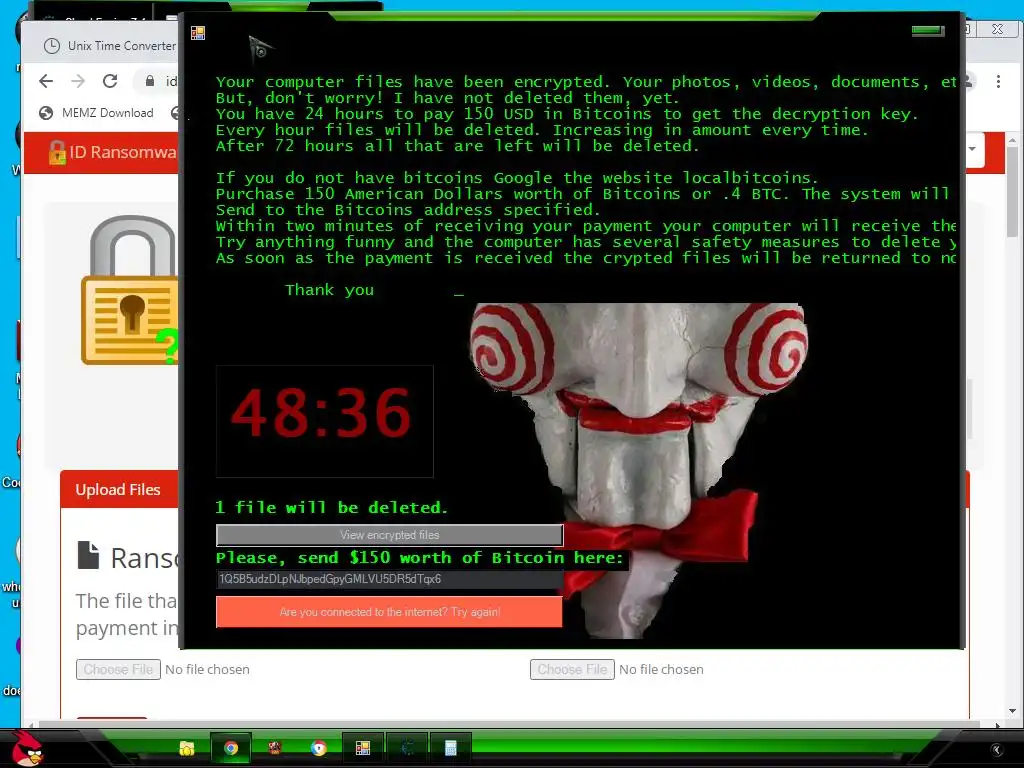Click the ransomware window's title bar icon
Image resolution: width=1024 pixels, height=768 pixels.
coord(198,33)
